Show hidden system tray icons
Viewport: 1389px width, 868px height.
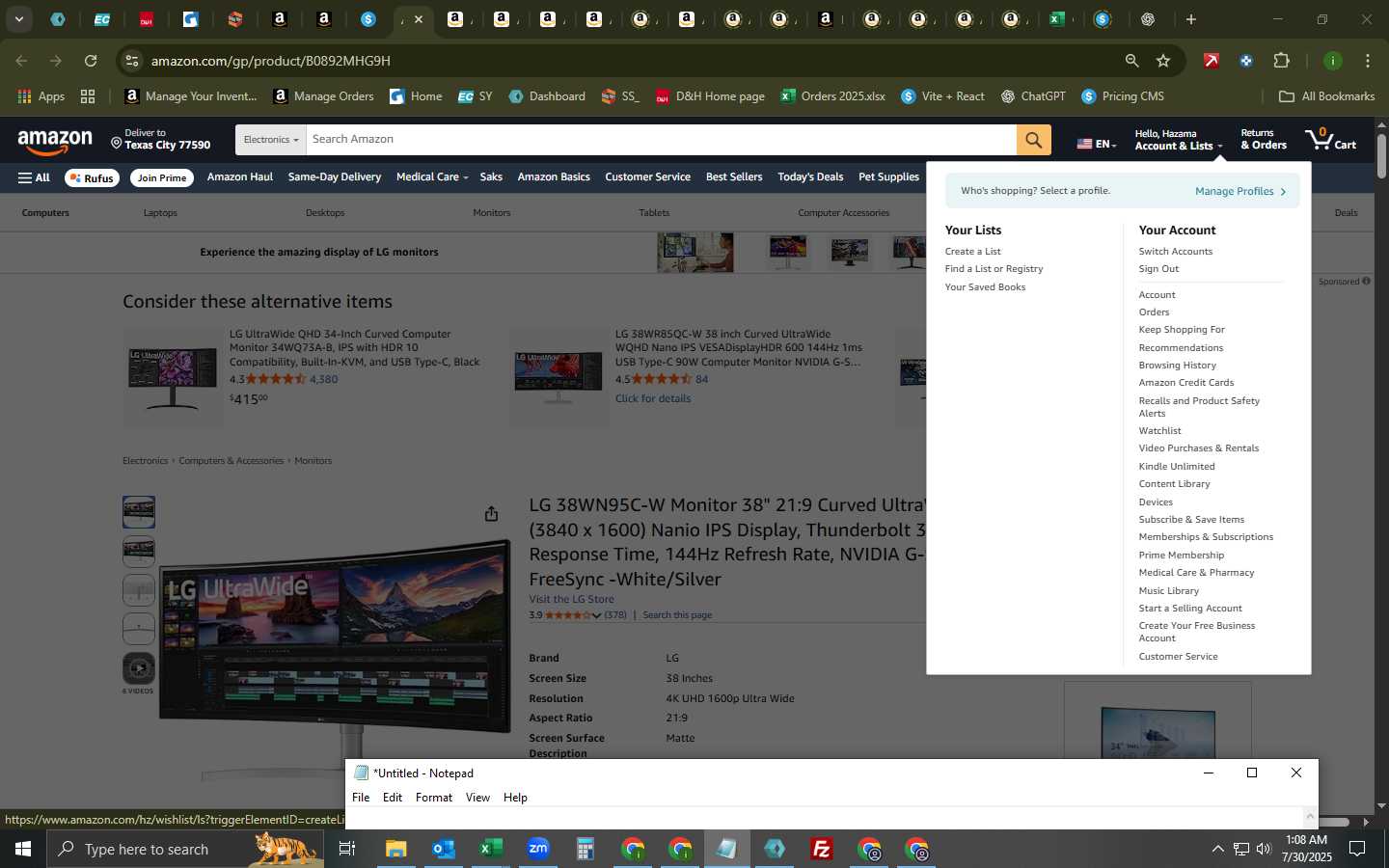pos(1217,849)
